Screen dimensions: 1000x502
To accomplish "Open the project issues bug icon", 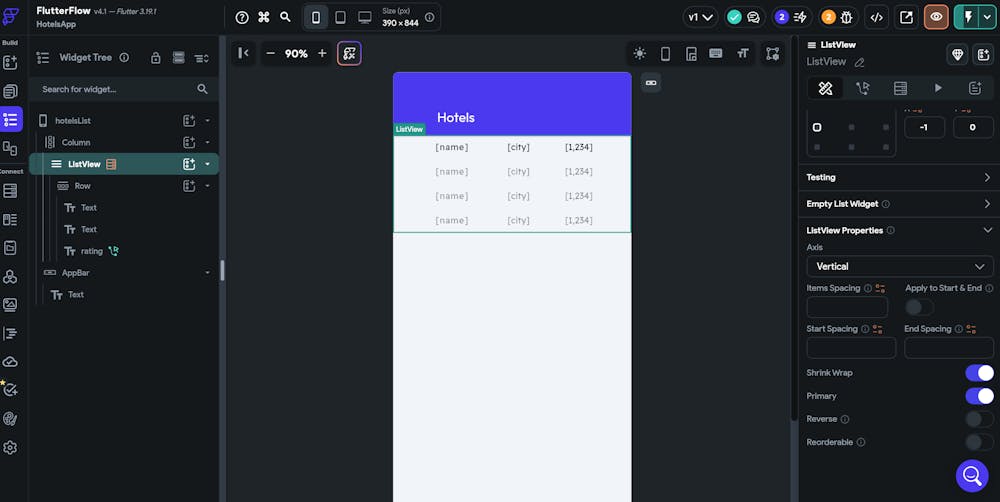I will pyautogui.click(x=846, y=17).
